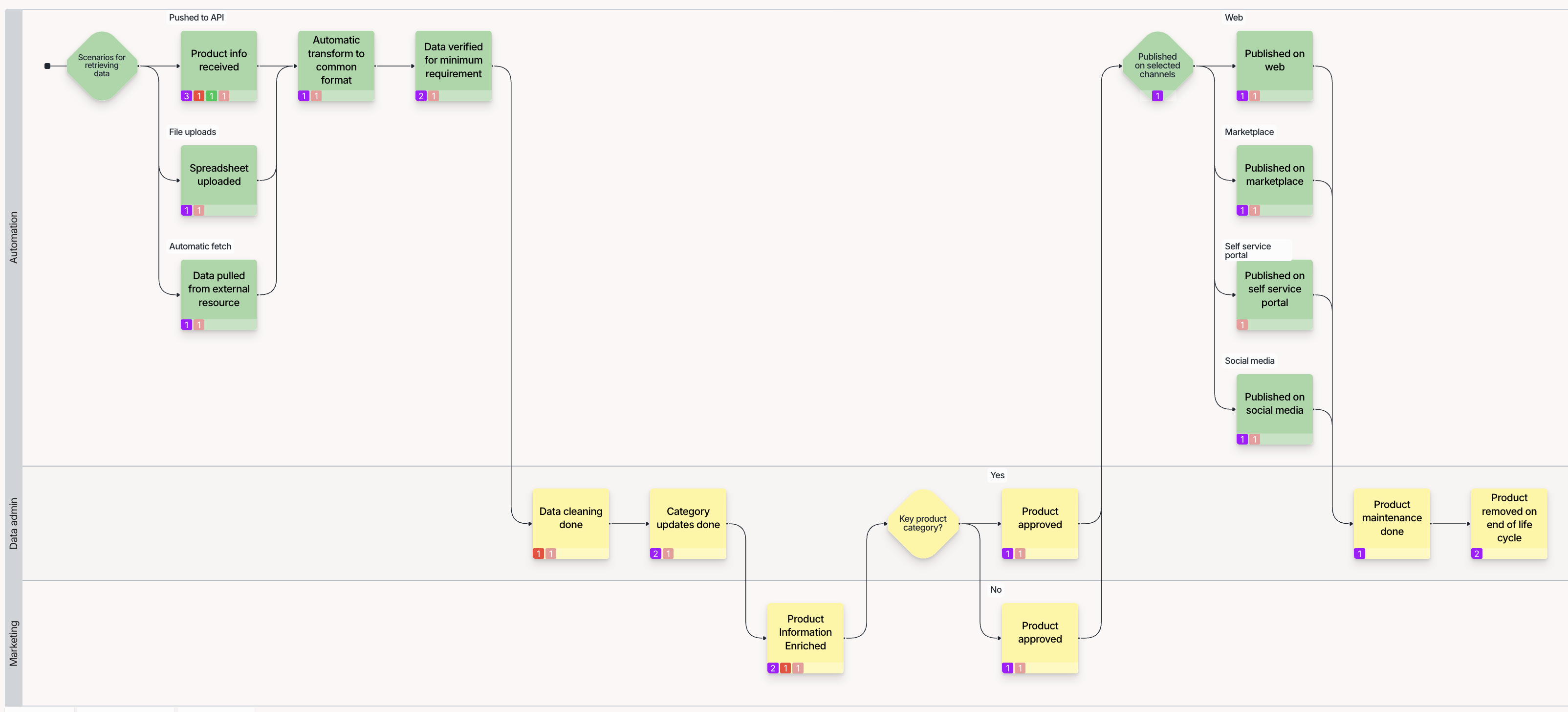Select the Product info received node
Screen dimensions: 1568x712
(219, 66)
